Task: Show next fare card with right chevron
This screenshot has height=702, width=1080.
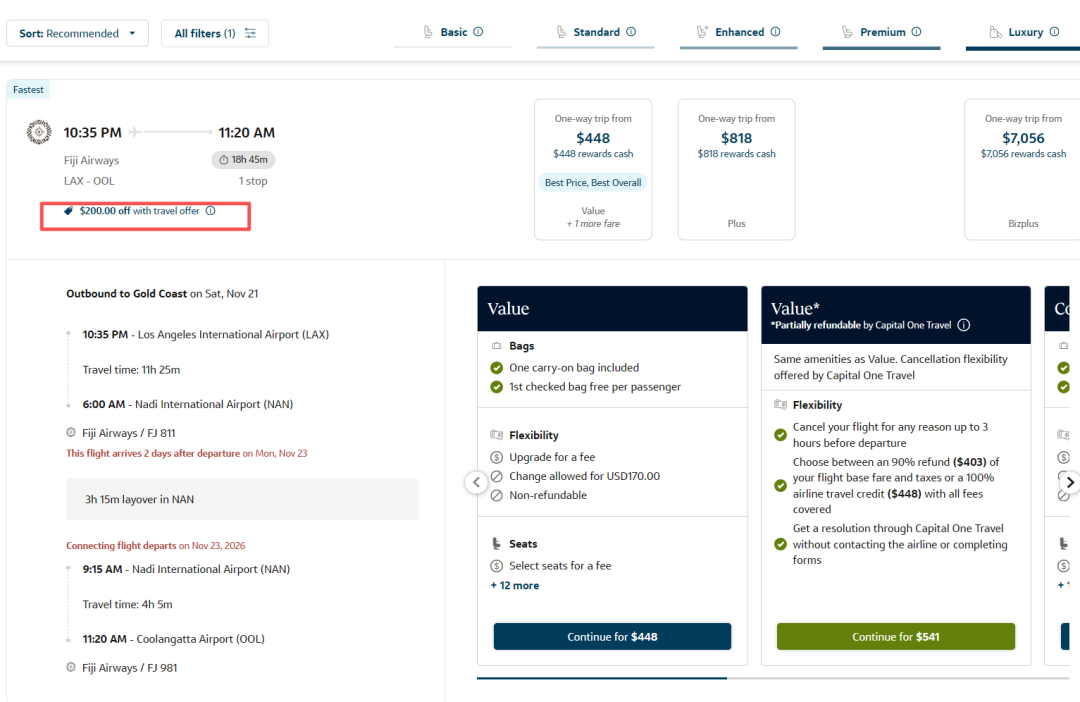Action: pyautogui.click(x=1069, y=482)
